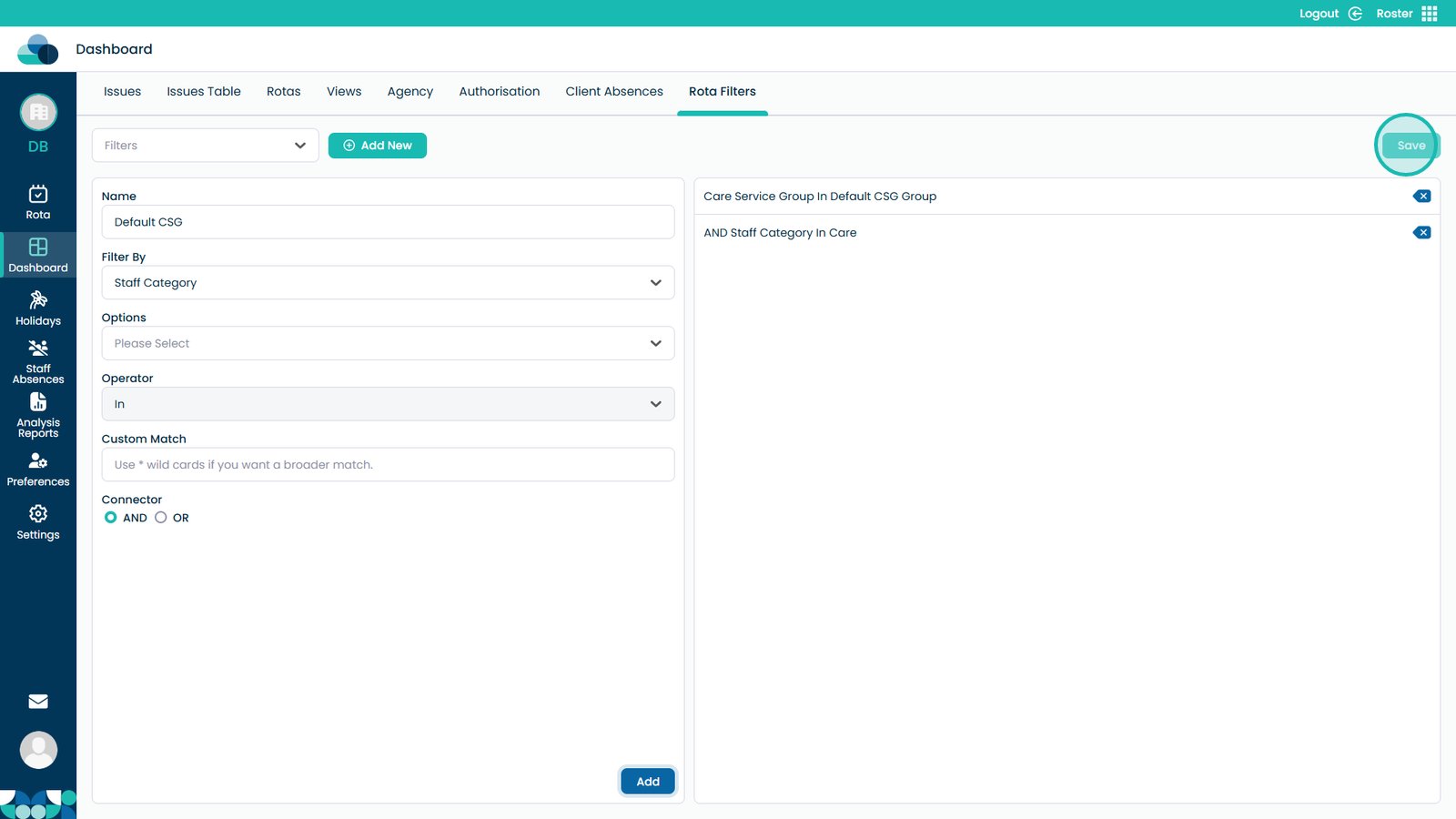Screen dimensions: 1456x819
Task: Open Staff Absences from the sidebar
Action: [38, 349]
